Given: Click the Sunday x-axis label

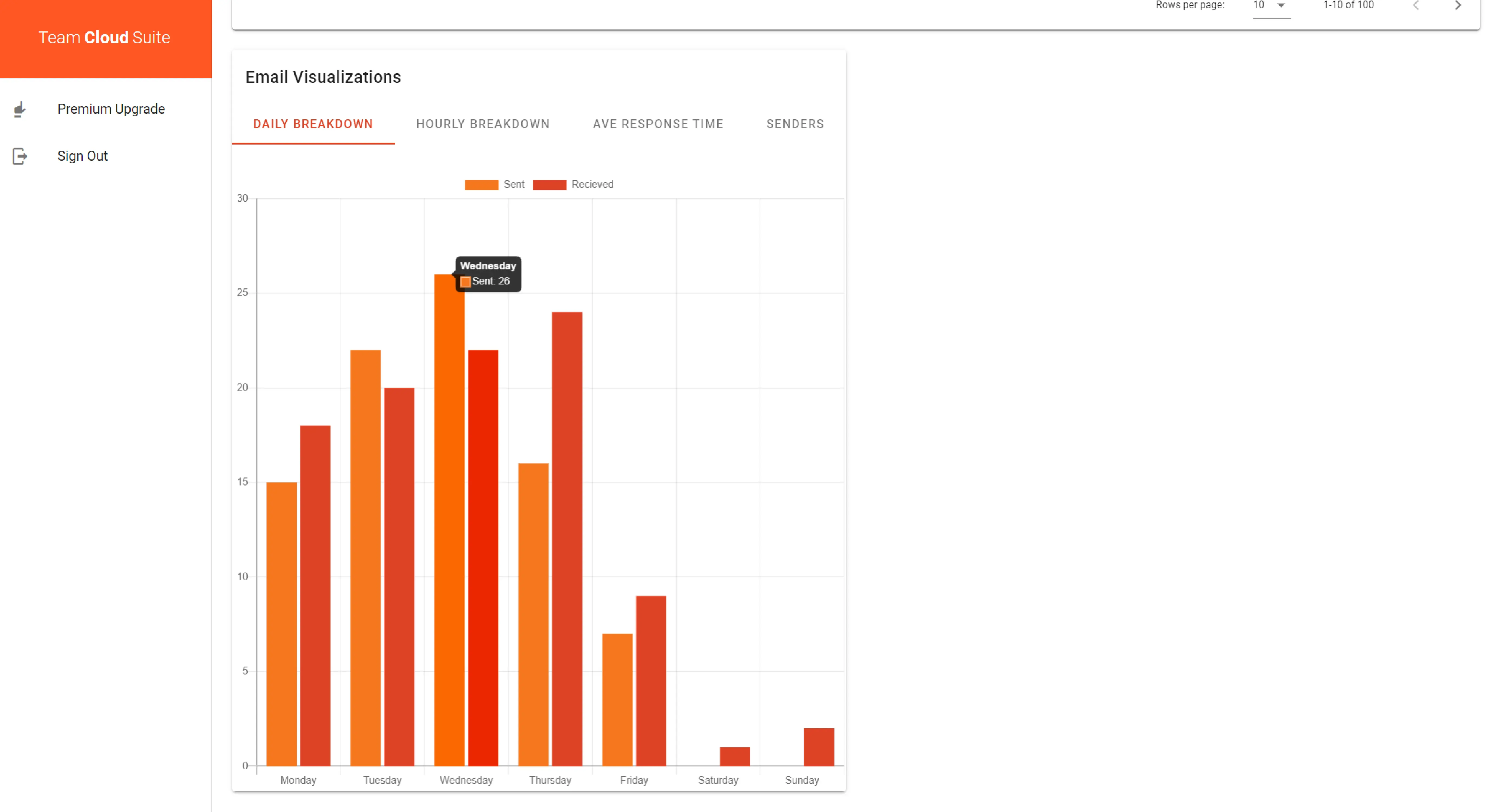Looking at the screenshot, I should pos(802,780).
